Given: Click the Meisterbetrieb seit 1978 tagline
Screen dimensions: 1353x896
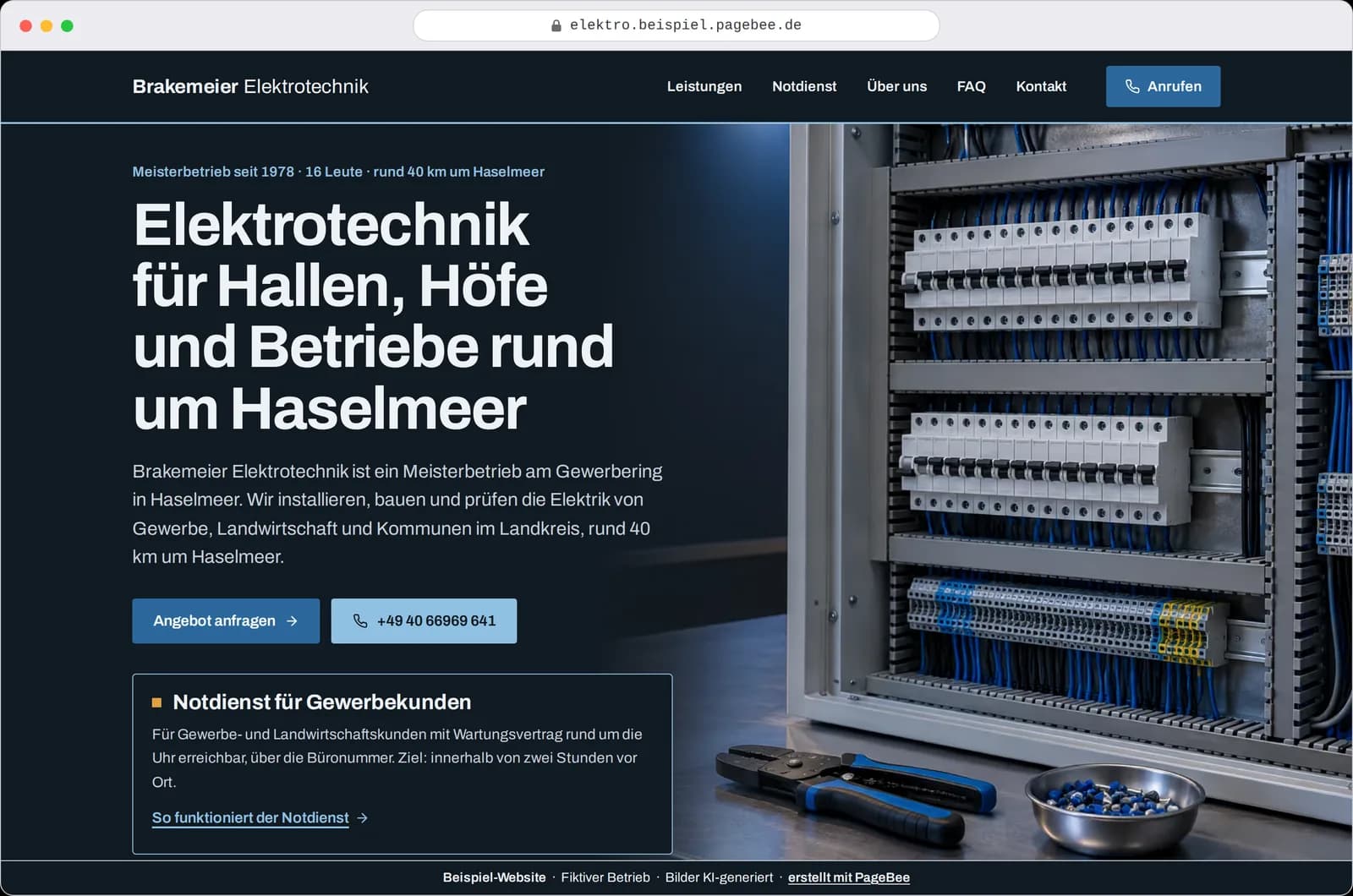Looking at the screenshot, I should (338, 172).
